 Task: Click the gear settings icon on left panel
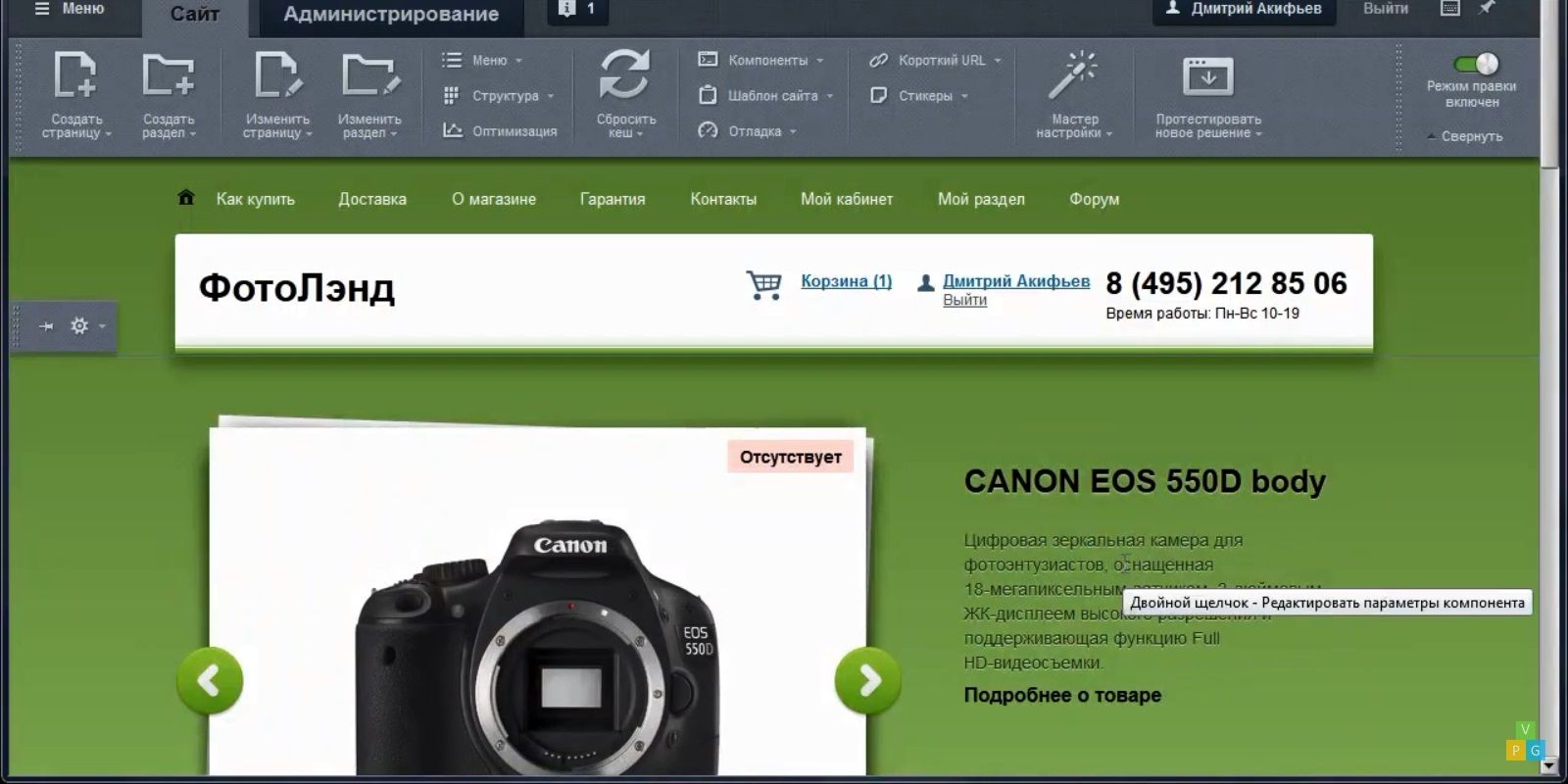point(79,325)
